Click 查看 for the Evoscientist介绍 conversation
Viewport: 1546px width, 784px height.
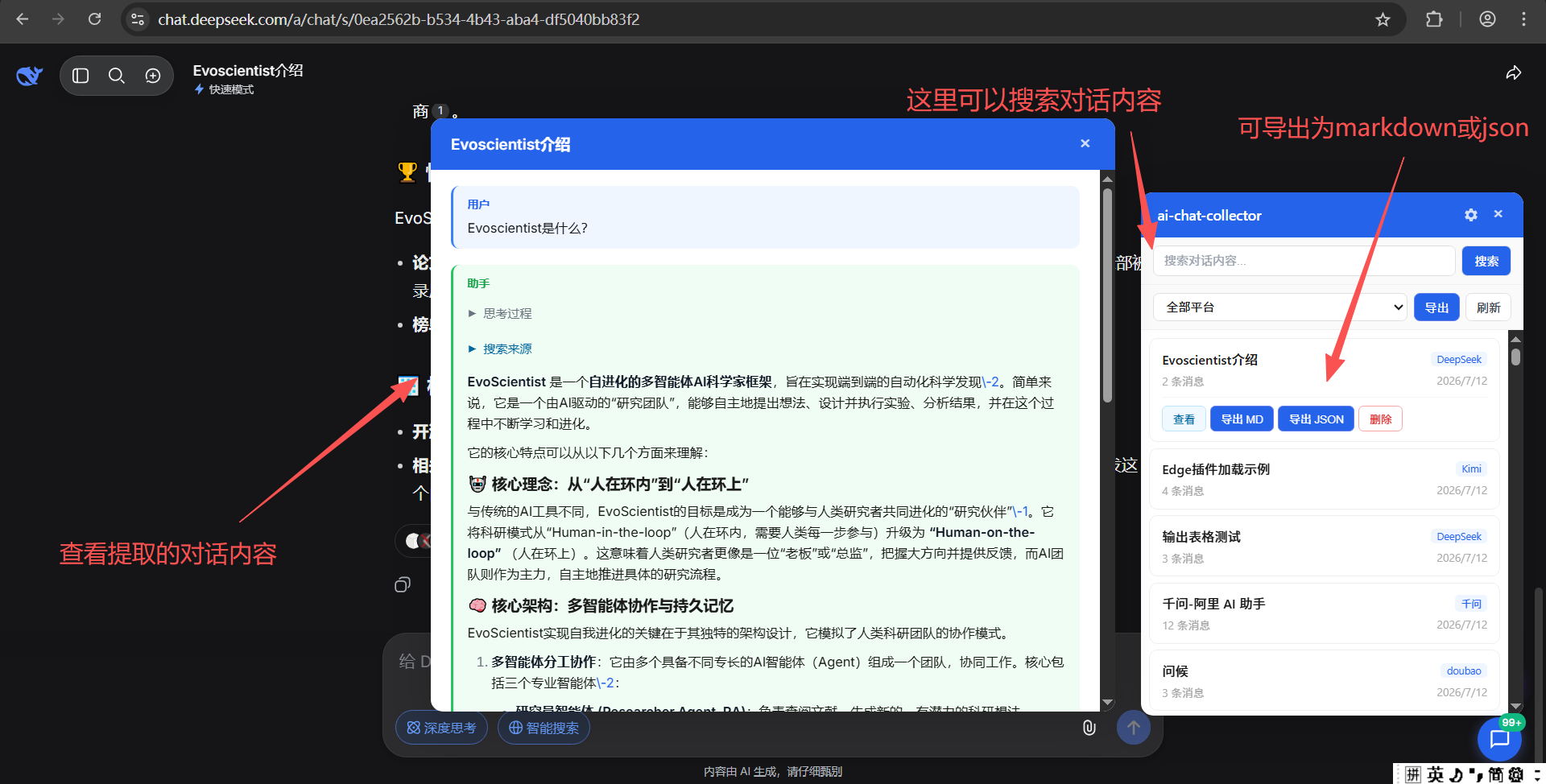click(1184, 419)
